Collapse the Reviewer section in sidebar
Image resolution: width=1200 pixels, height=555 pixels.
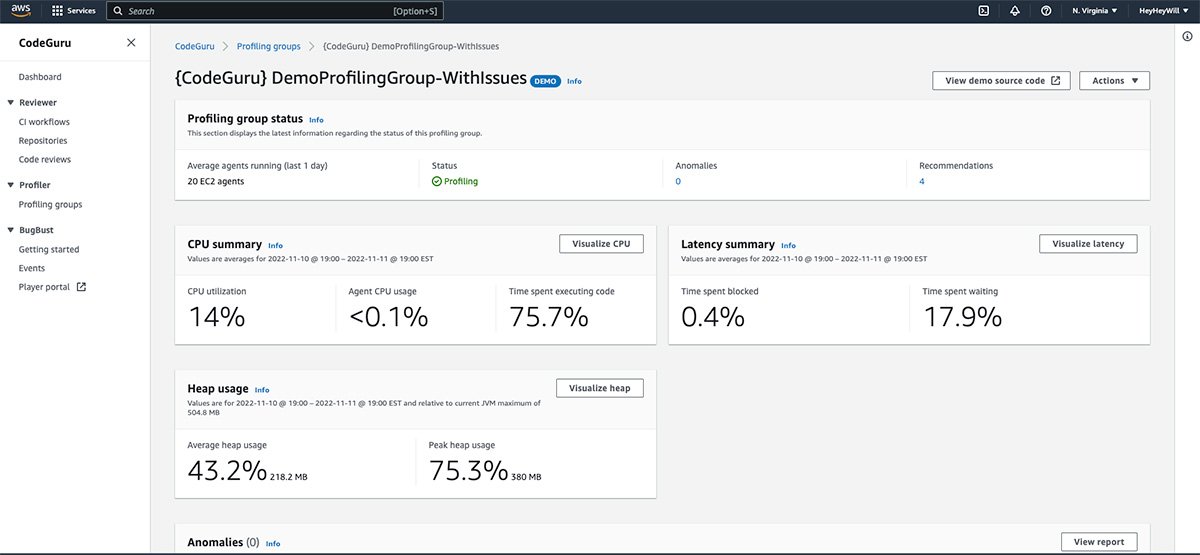point(10,103)
